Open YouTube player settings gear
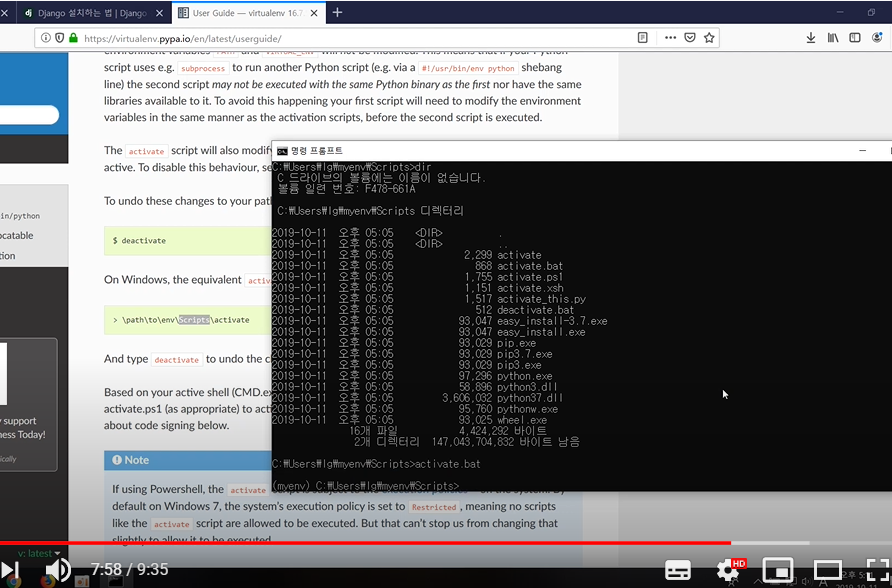Viewport: 892px width, 588px height. click(728, 570)
